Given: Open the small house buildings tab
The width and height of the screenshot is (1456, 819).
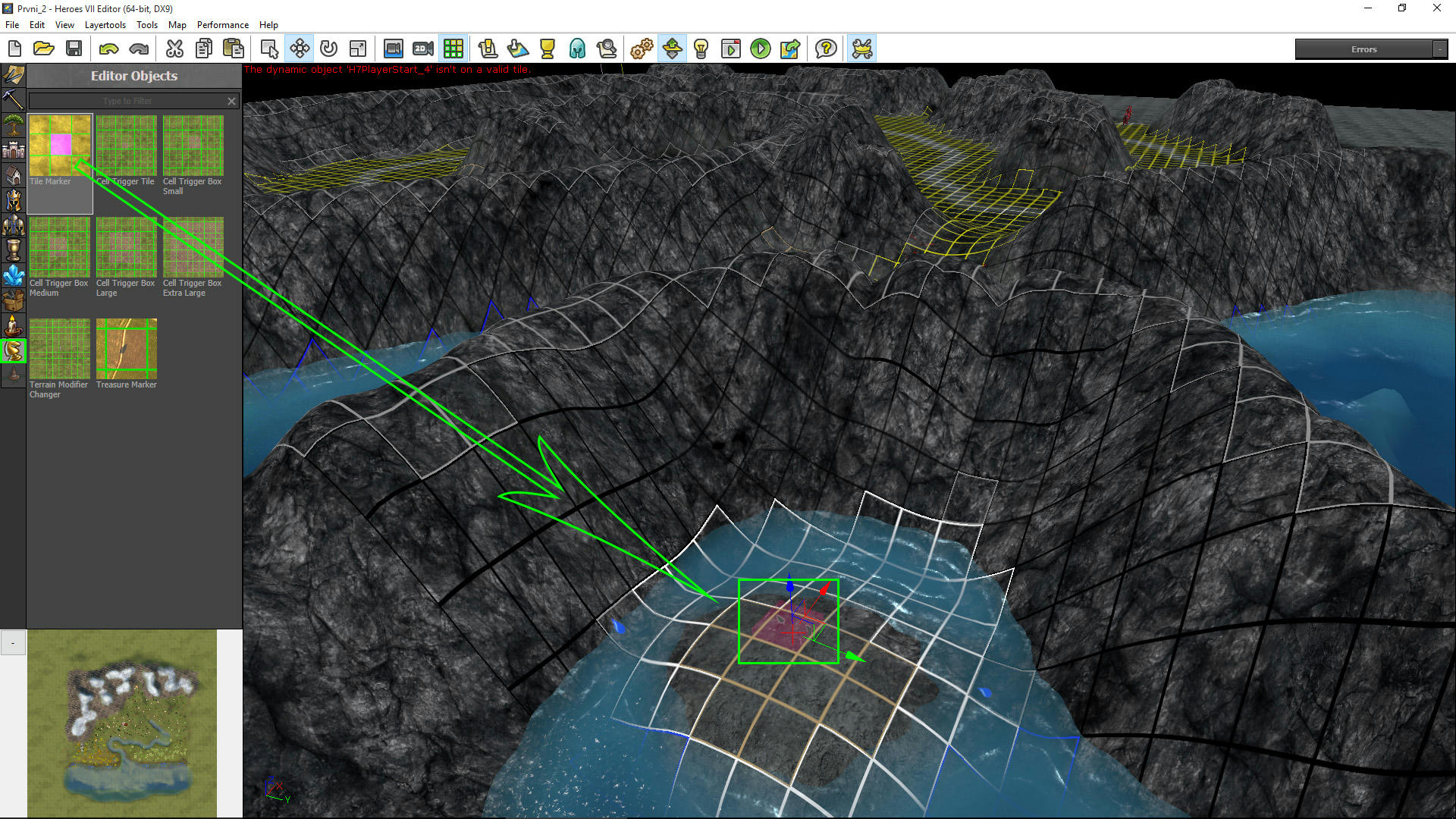Looking at the screenshot, I should [13, 174].
